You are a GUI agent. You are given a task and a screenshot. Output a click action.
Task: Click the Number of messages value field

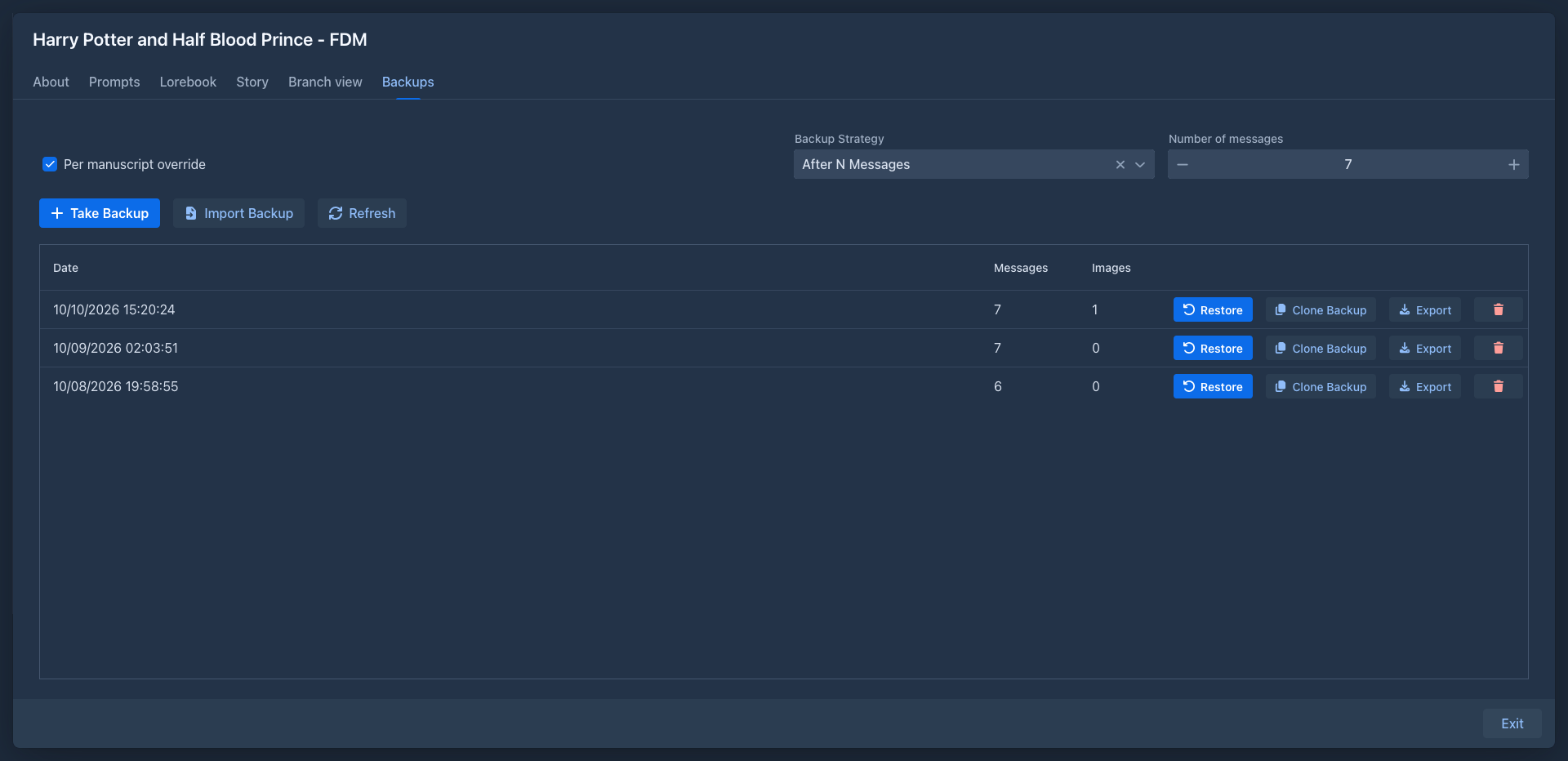tap(1347, 164)
